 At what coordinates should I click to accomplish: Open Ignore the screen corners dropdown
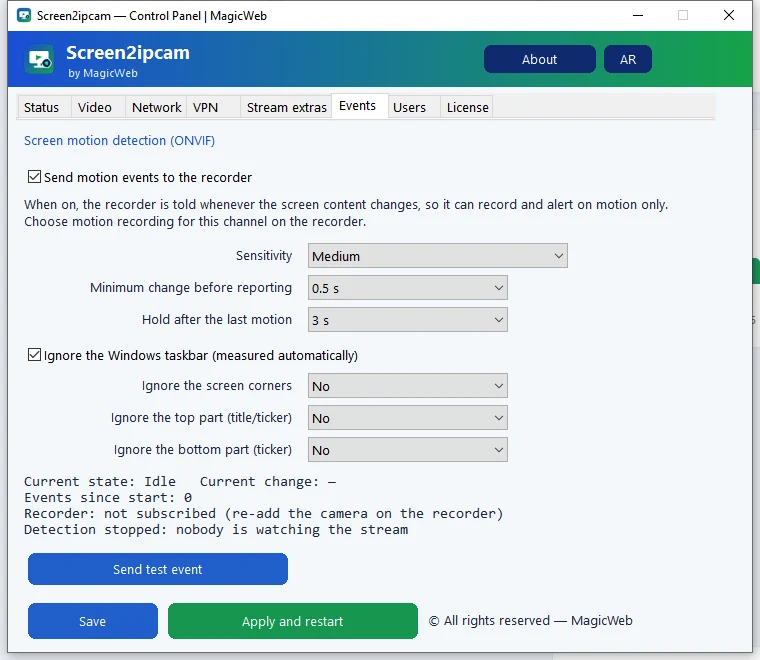[x=408, y=386]
